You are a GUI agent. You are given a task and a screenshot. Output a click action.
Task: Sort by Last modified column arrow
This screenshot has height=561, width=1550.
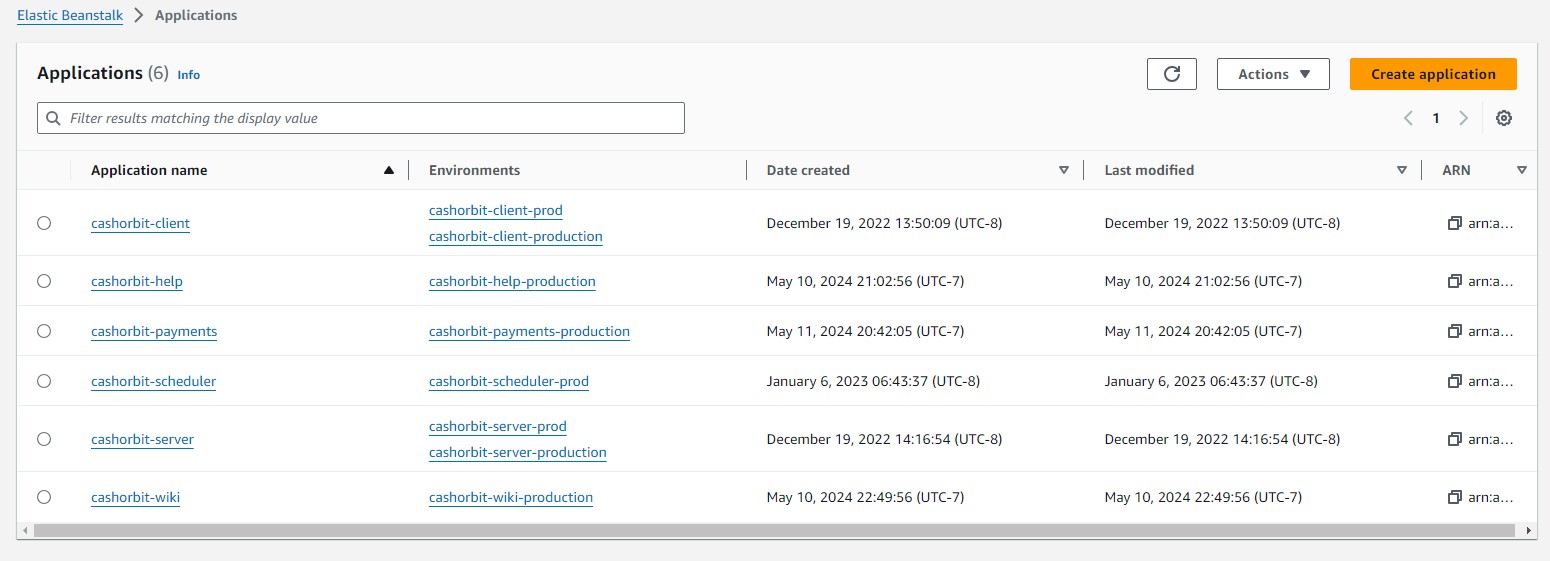coord(1402,170)
